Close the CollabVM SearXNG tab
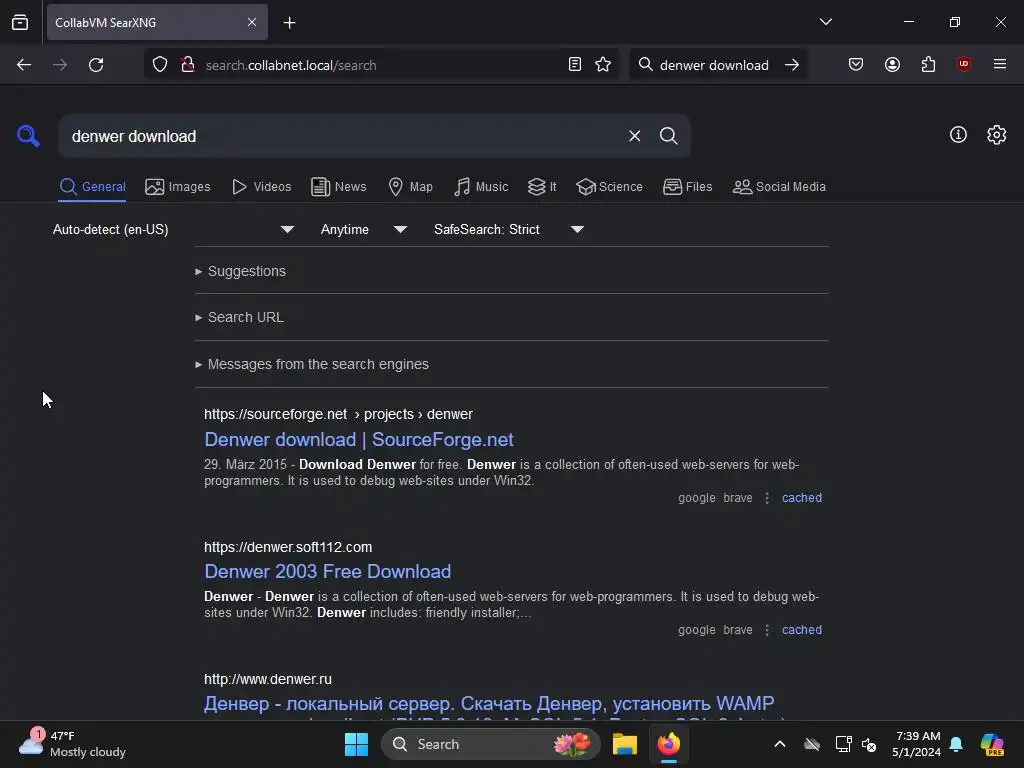The height and width of the screenshot is (768, 1024). (x=252, y=22)
